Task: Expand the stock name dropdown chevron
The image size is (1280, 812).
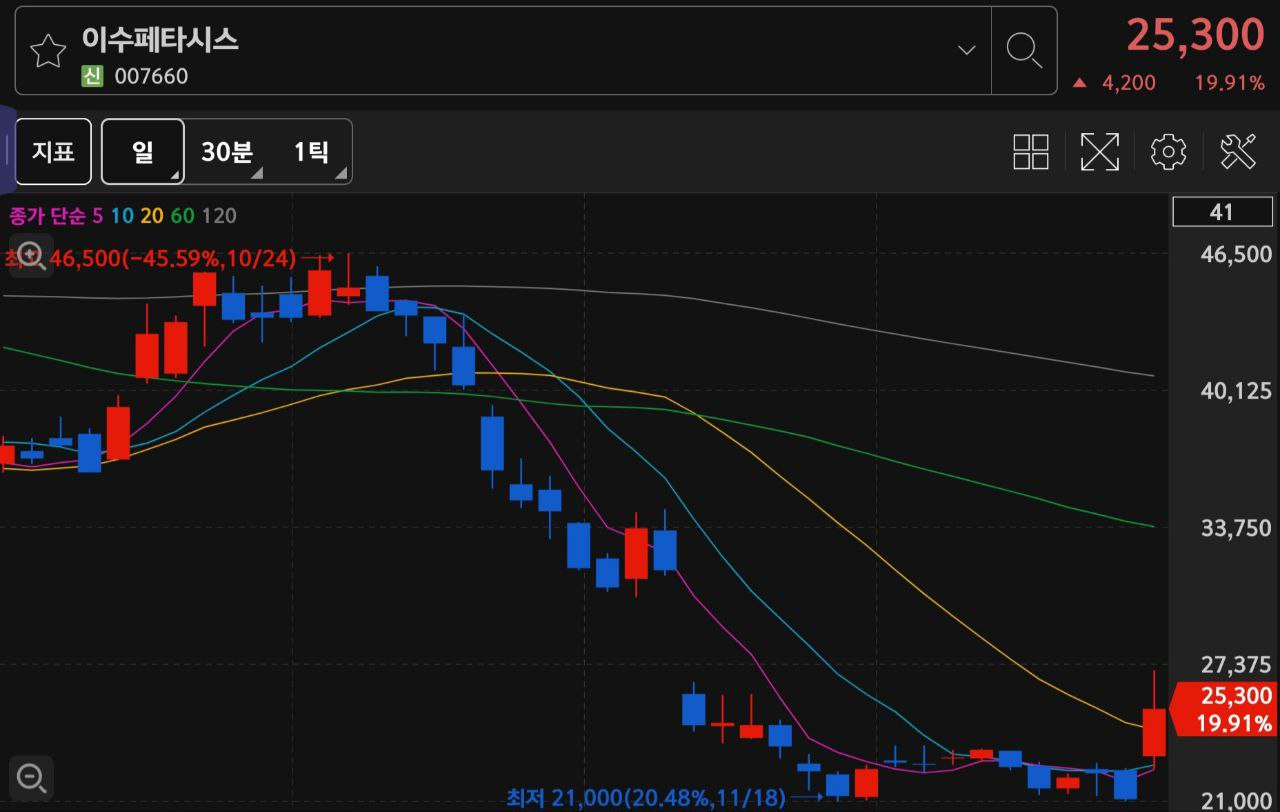Action: pyautogui.click(x=966, y=49)
